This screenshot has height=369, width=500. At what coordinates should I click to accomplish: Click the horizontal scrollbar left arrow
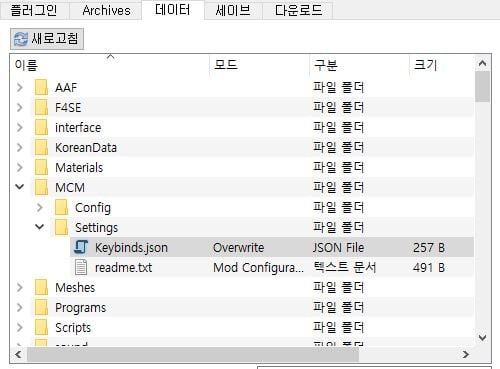[18, 354]
